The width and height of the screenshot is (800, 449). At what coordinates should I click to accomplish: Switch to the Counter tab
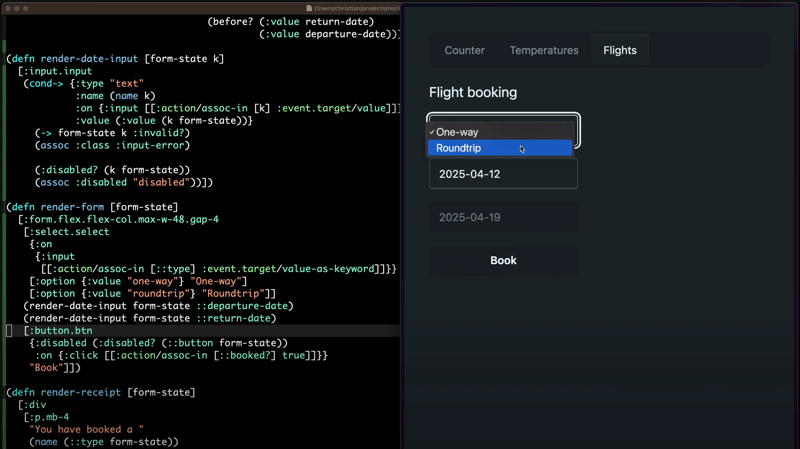[464, 51]
